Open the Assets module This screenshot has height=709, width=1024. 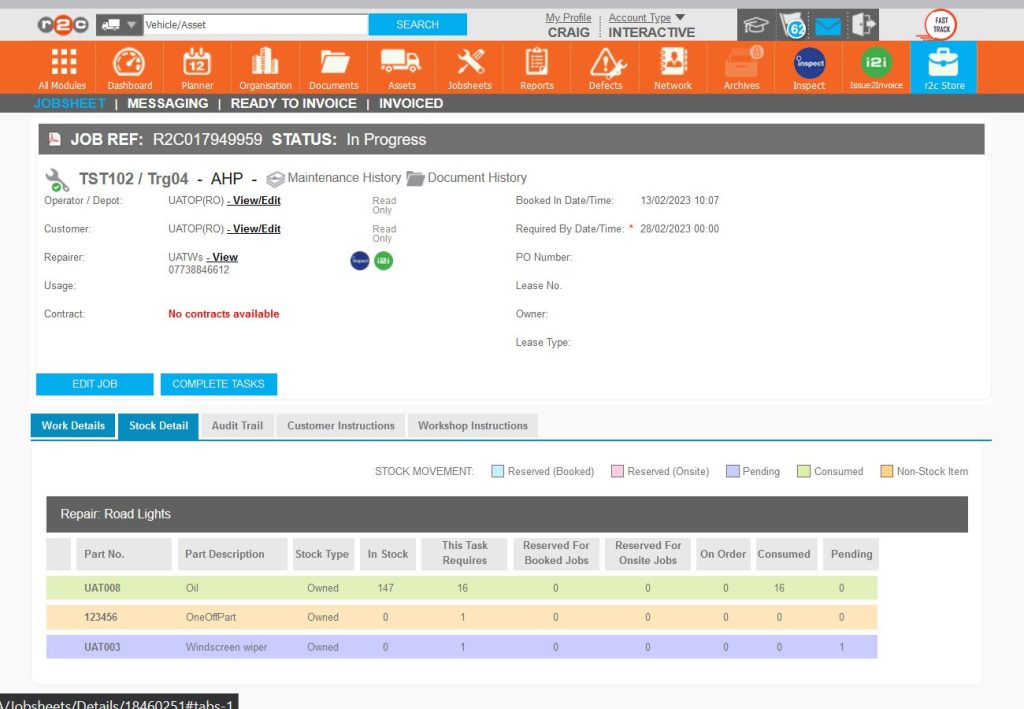tap(401, 67)
